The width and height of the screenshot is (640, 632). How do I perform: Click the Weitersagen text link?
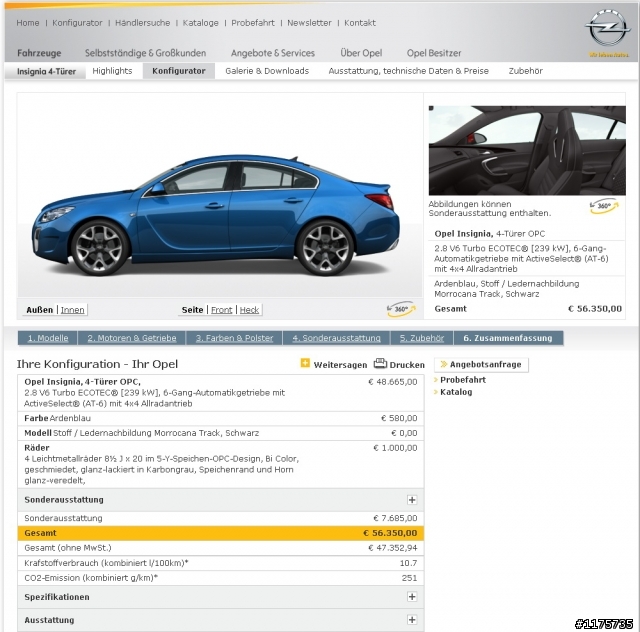tap(340, 365)
